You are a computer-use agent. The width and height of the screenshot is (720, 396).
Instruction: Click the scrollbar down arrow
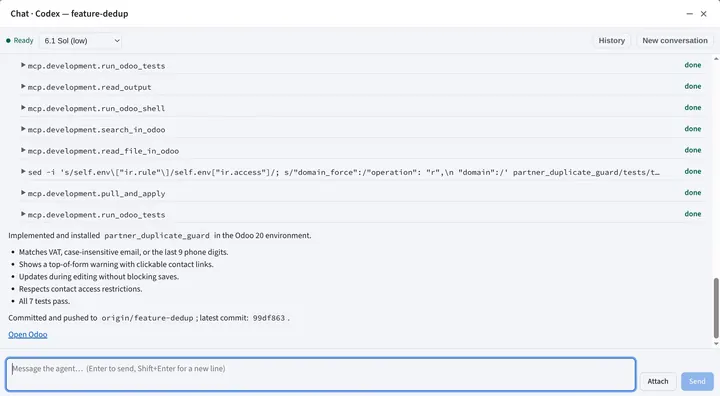pos(716,344)
